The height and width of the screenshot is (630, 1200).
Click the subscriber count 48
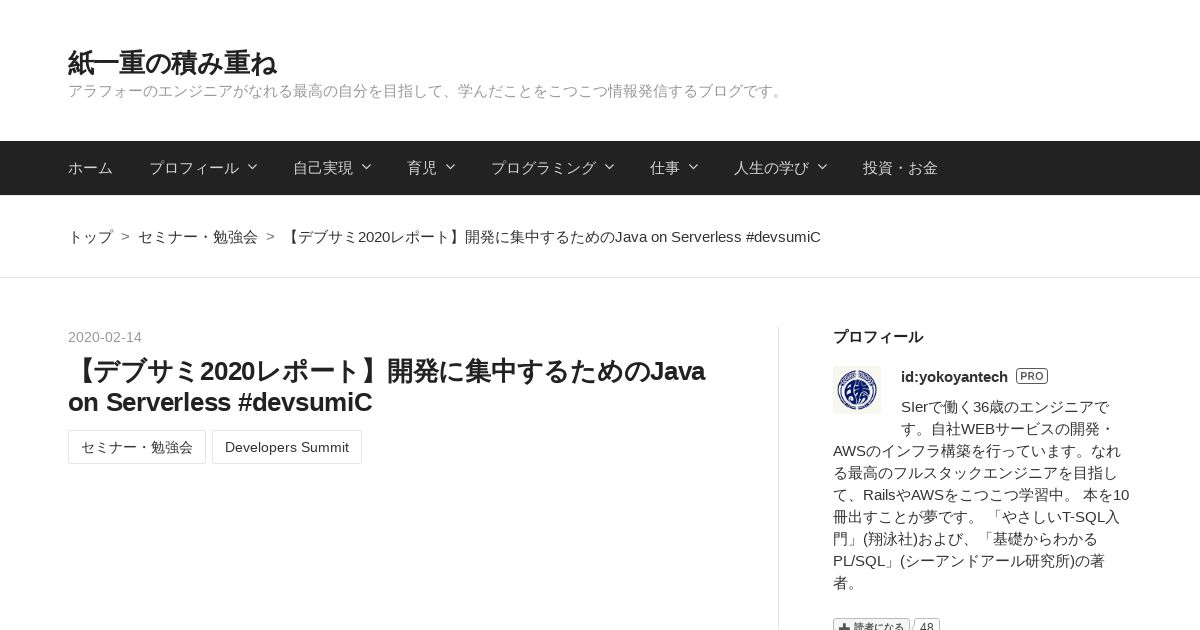tap(927, 625)
